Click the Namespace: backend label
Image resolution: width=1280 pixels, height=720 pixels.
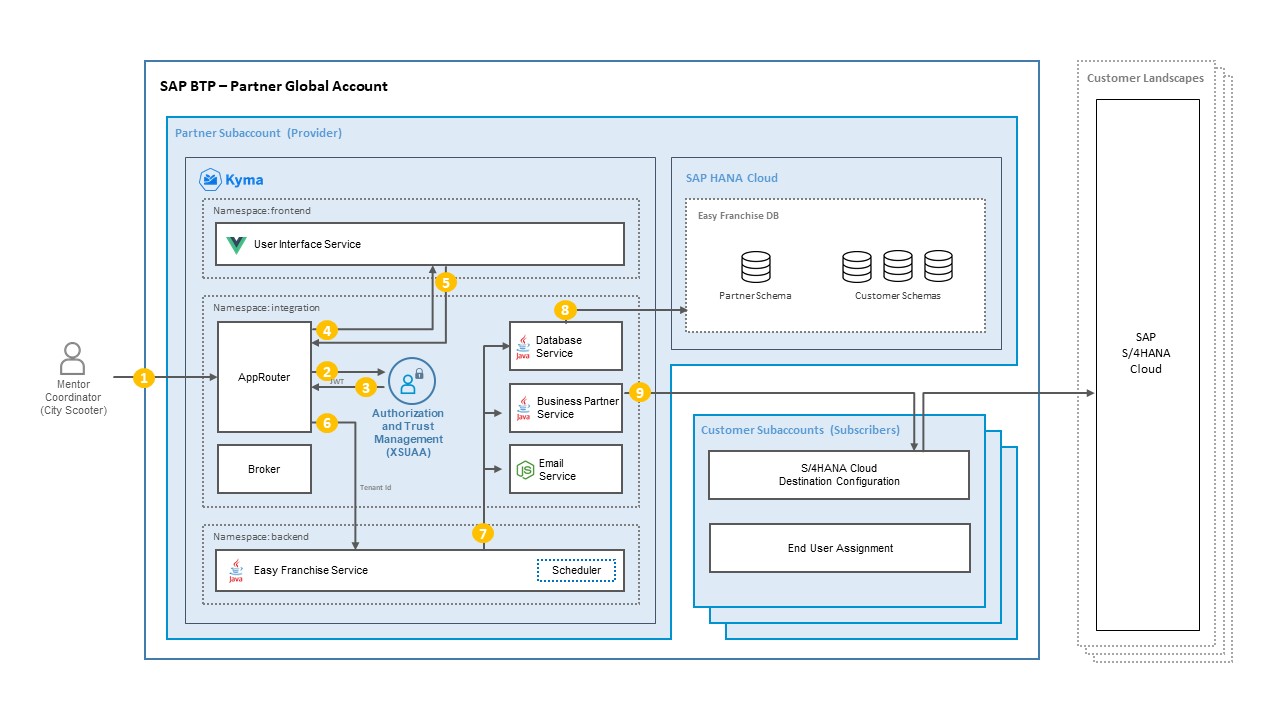[x=261, y=537]
